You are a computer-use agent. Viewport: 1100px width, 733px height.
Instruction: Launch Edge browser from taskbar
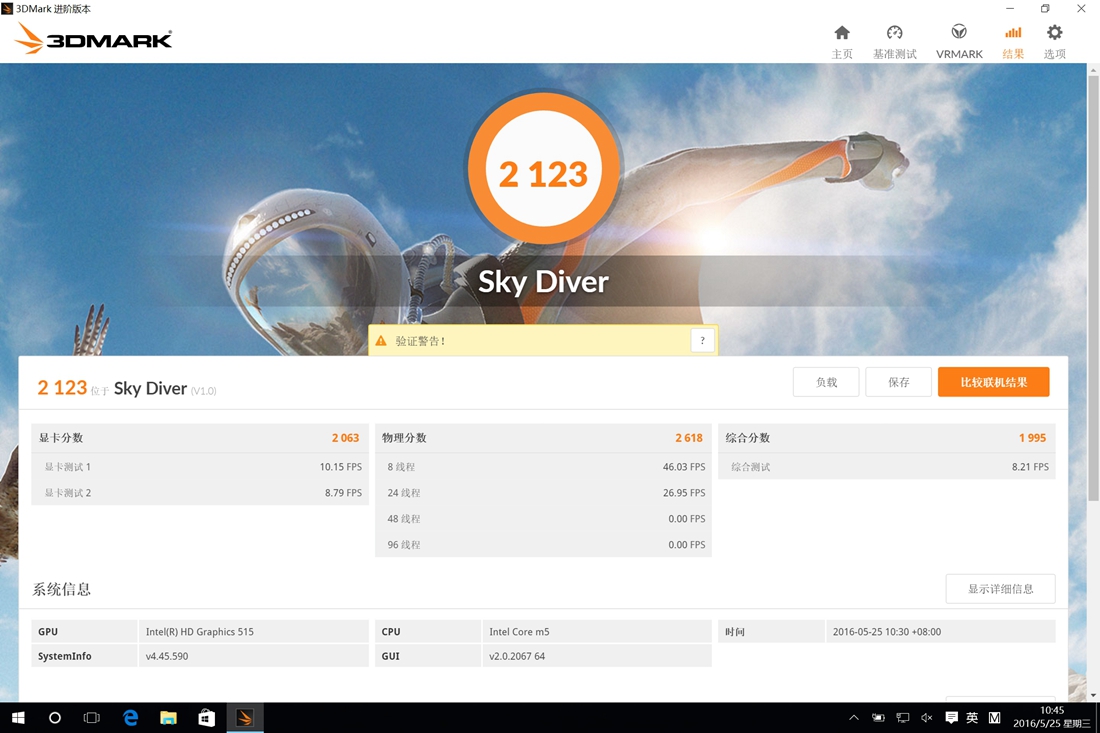(130, 718)
